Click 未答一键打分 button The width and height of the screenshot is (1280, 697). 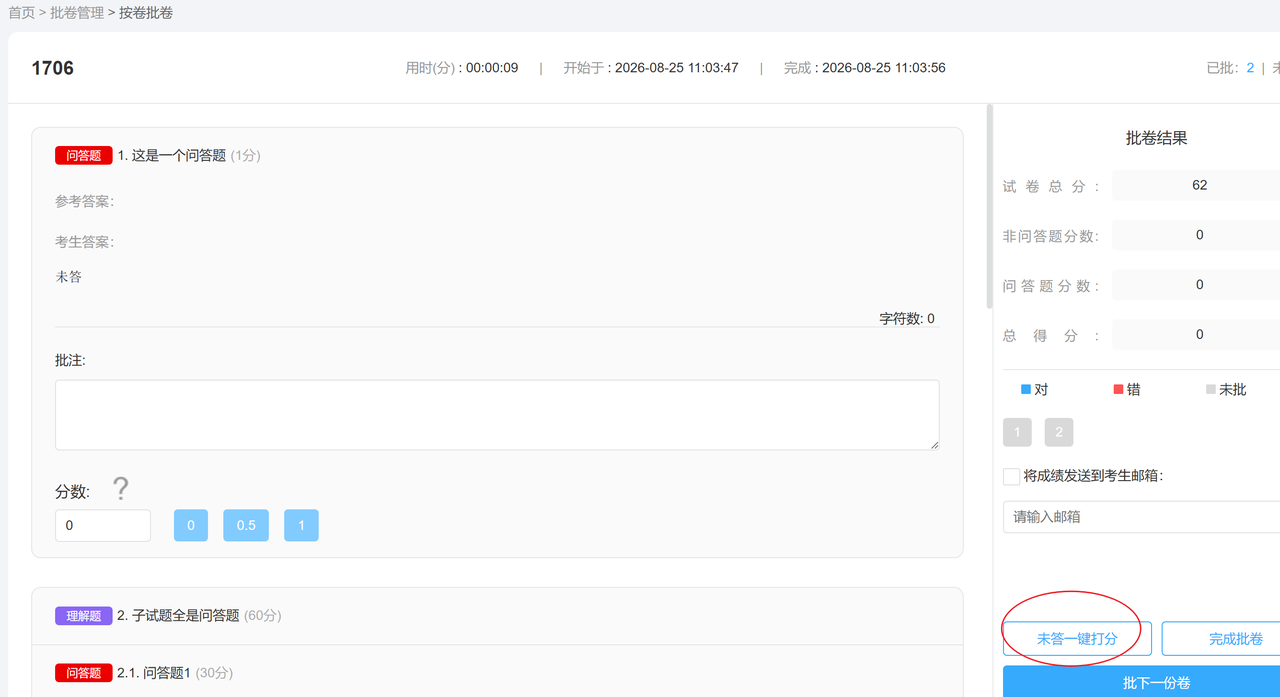(1077, 639)
